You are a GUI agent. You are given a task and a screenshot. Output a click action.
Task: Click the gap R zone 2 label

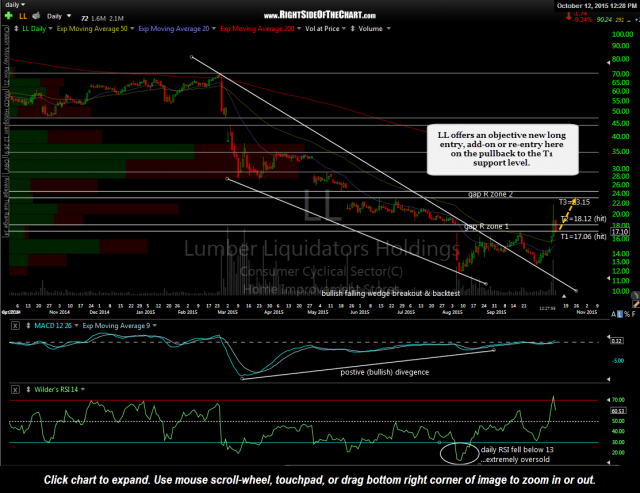click(487, 190)
